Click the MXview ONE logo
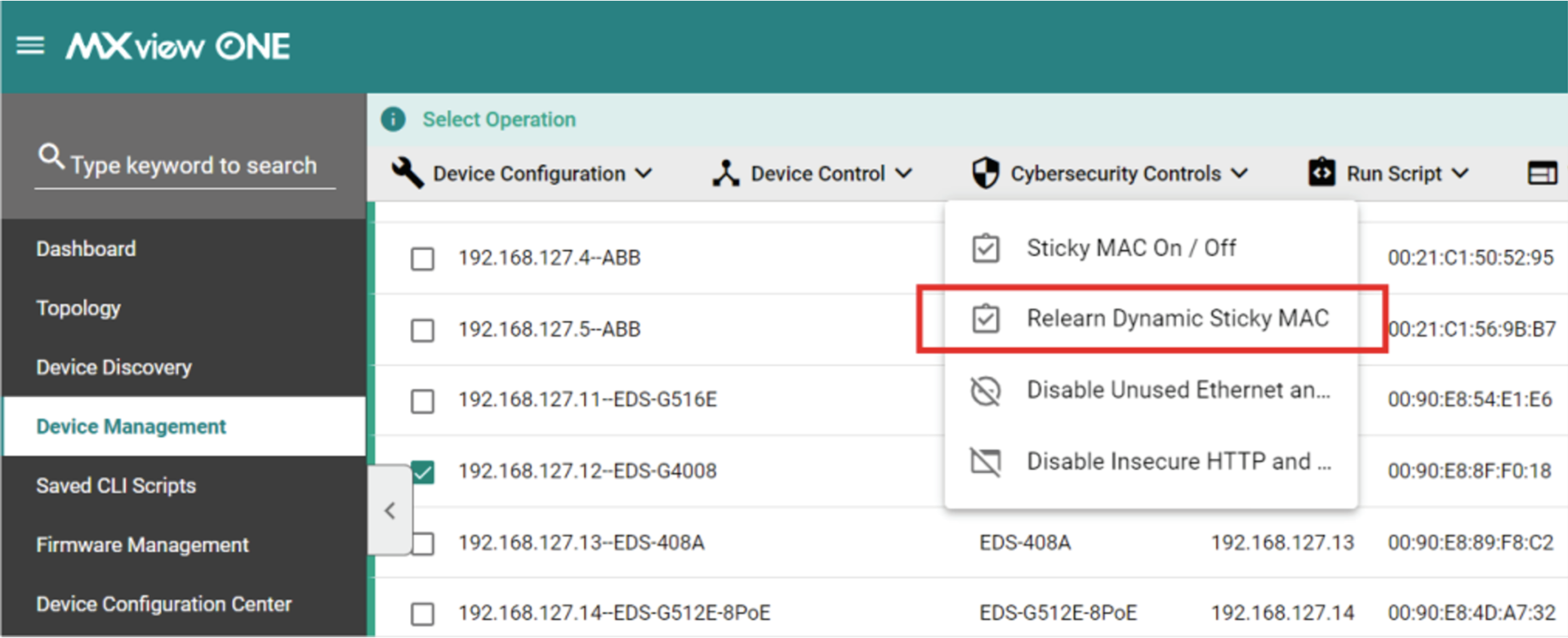Viewport: 1568px width, 638px height. pos(178,47)
